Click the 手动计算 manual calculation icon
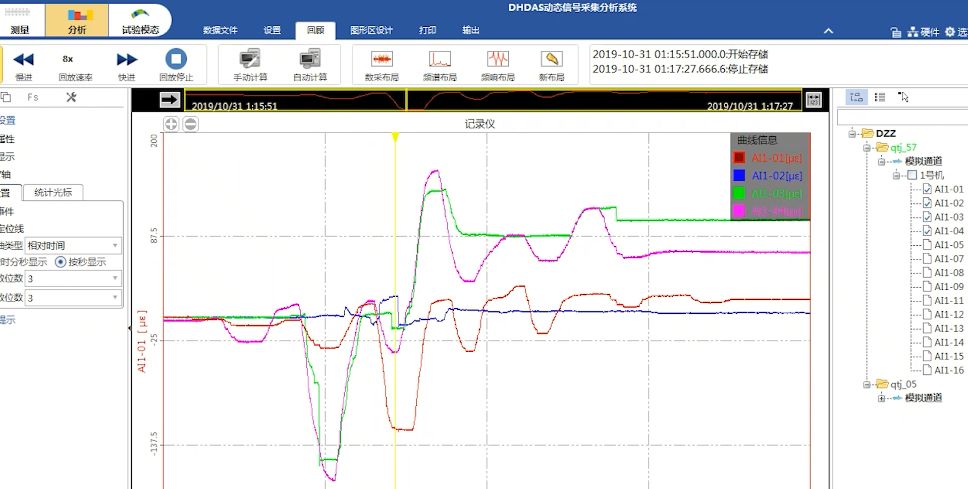This screenshot has width=968, height=489. [250, 59]
